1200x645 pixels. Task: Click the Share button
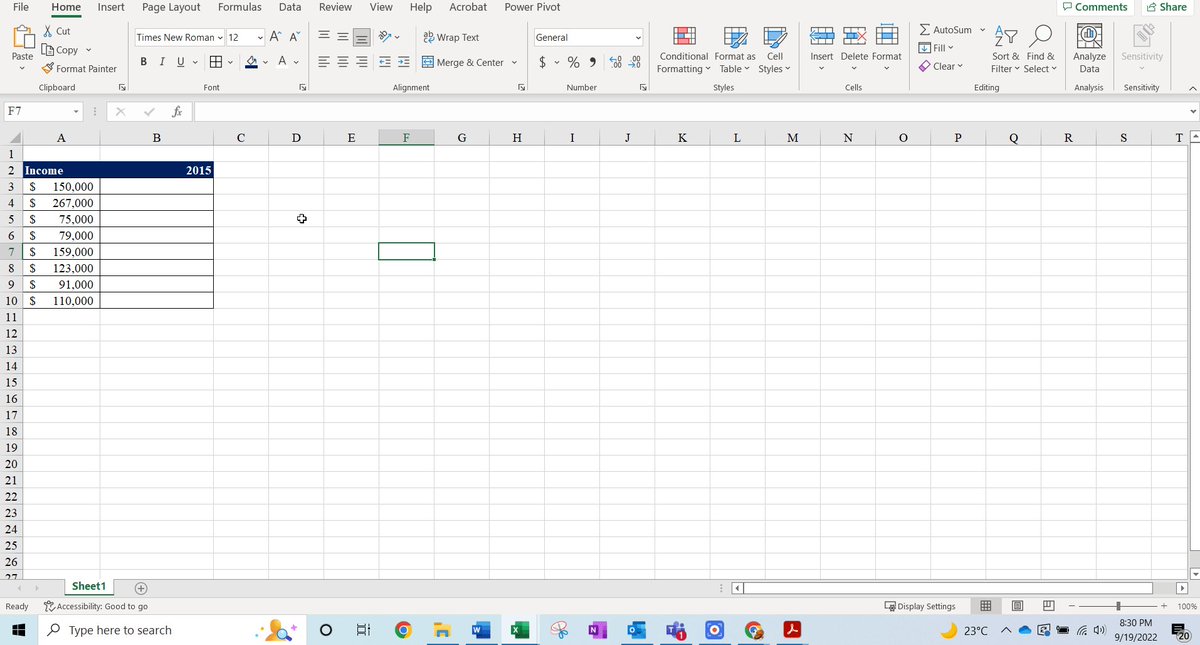pyautogui.click(x=1167, y=7)
